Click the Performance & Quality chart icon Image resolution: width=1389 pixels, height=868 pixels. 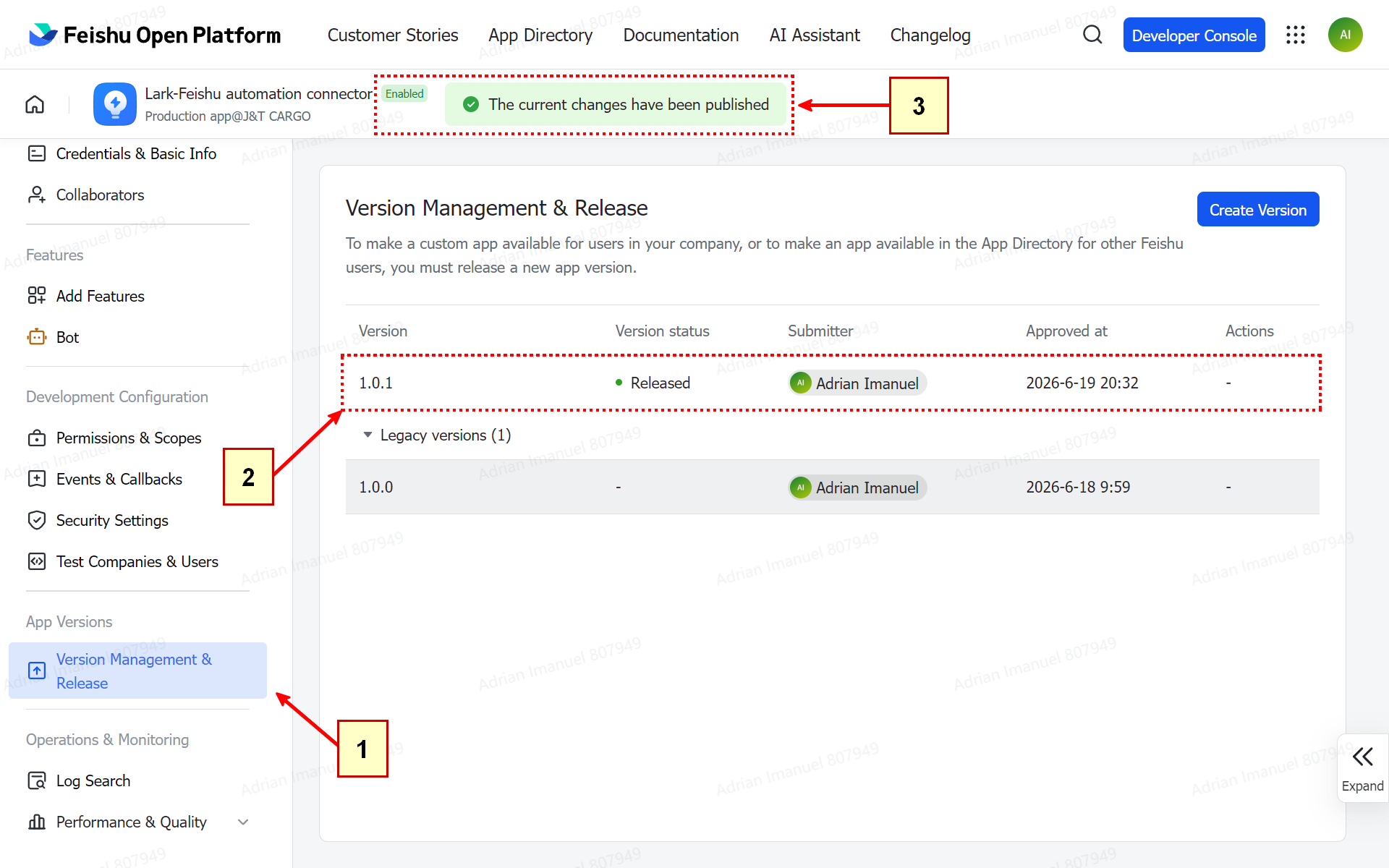[x=37, y=822]
